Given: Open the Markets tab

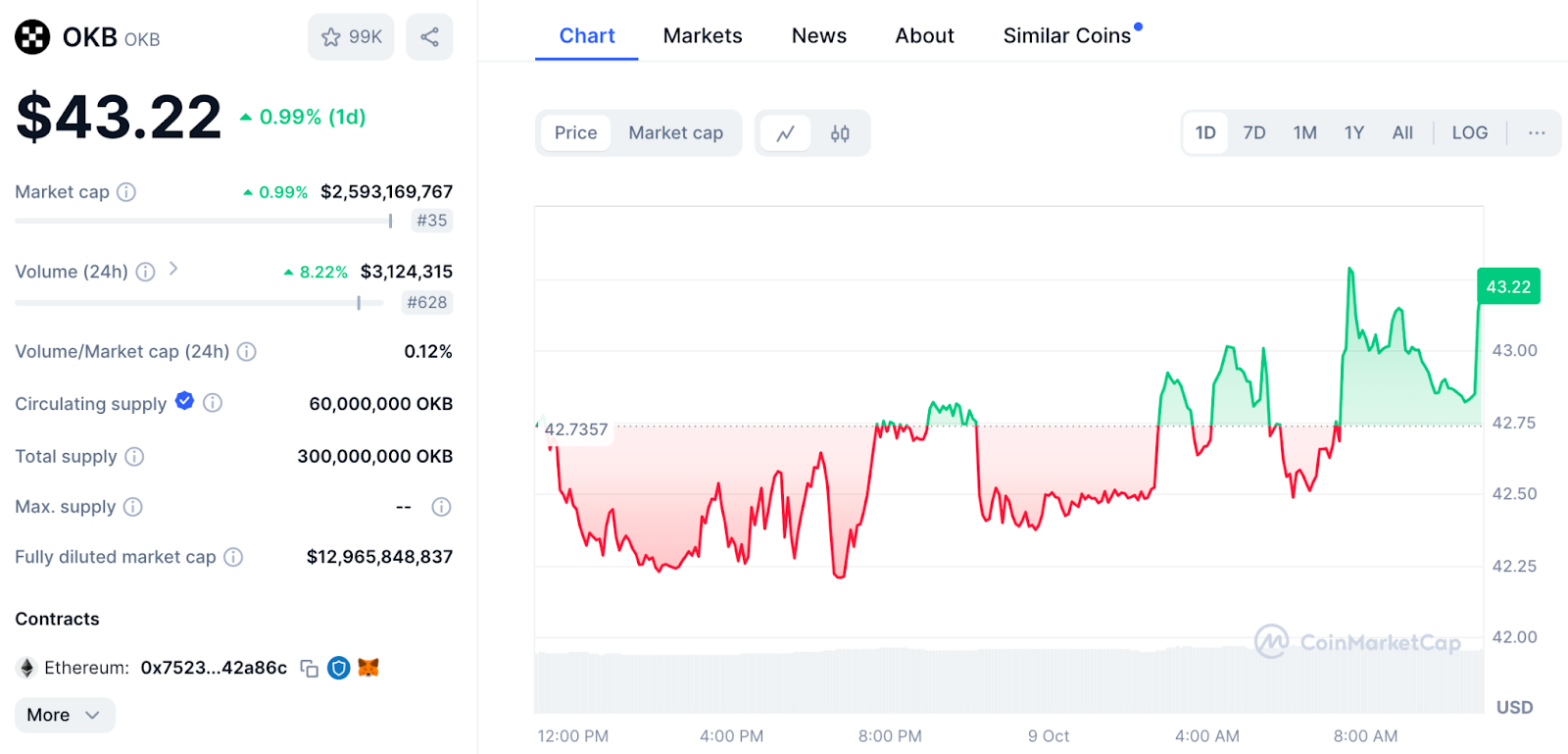Looking at the screenshot, I should point(703,36).
